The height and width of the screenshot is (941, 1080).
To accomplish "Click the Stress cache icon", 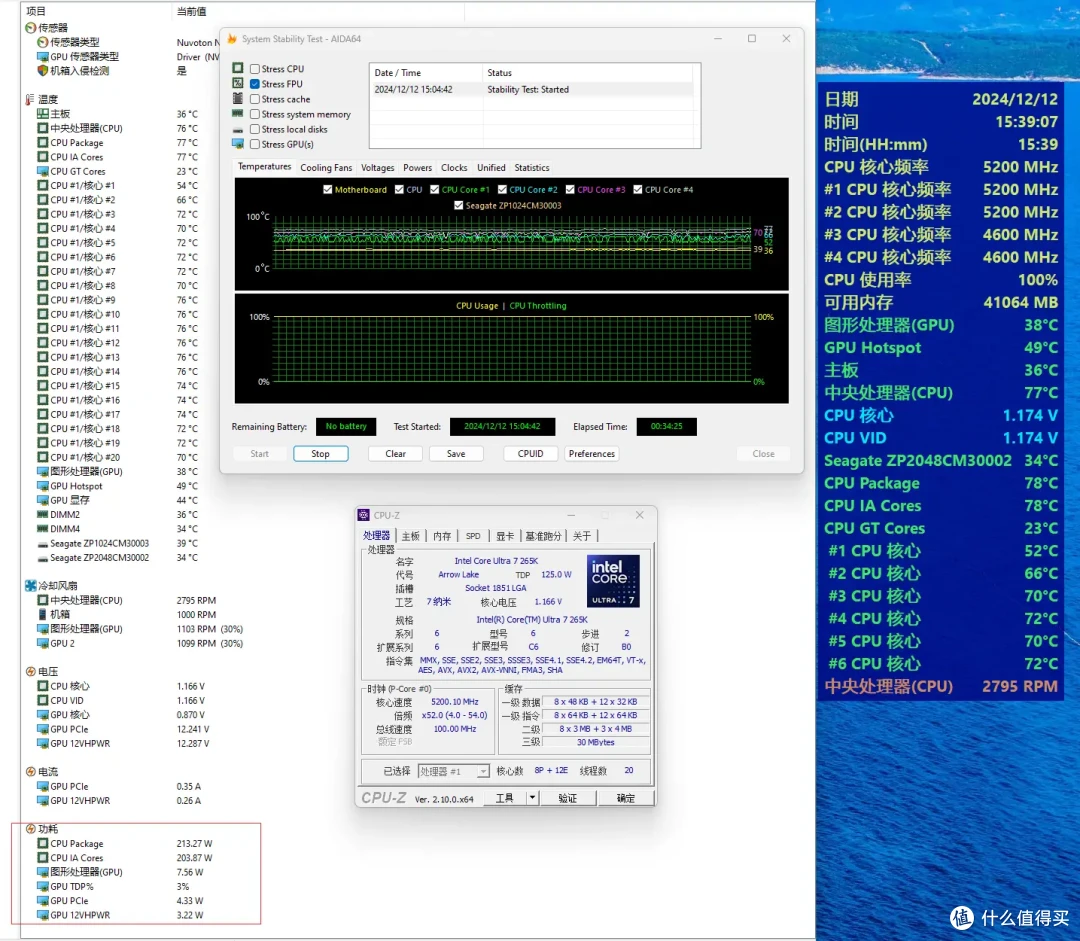I will click(x=238, y=99).
